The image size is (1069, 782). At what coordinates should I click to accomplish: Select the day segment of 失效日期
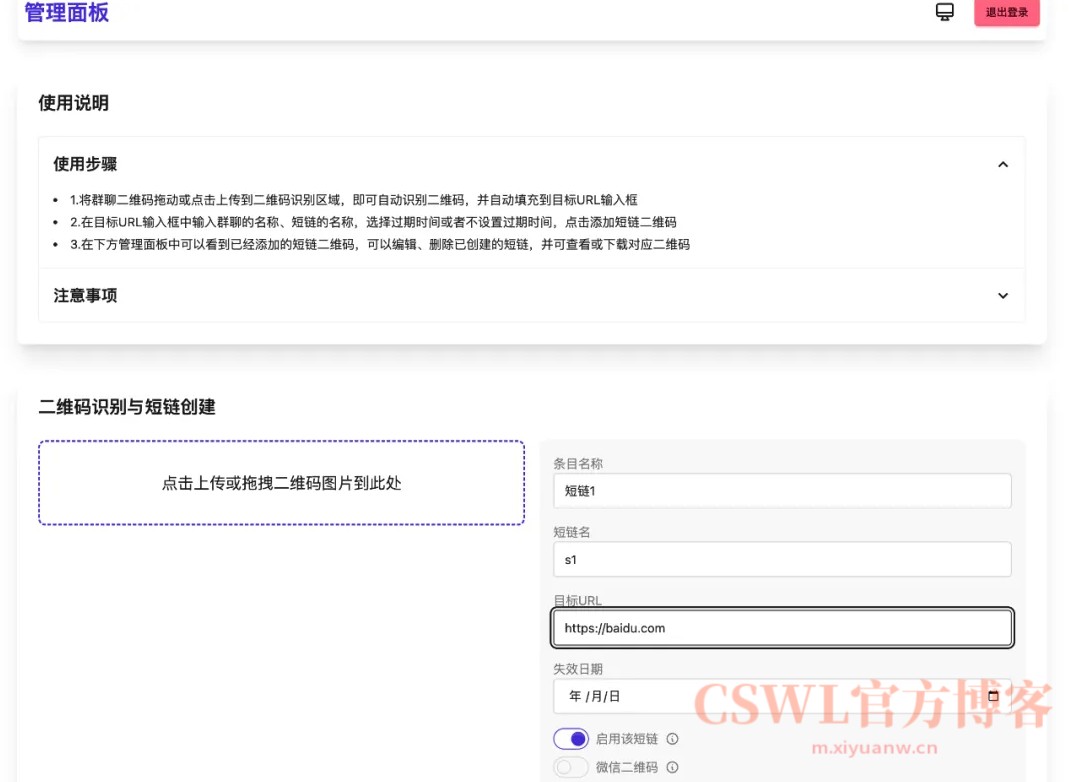coord(614,697)
